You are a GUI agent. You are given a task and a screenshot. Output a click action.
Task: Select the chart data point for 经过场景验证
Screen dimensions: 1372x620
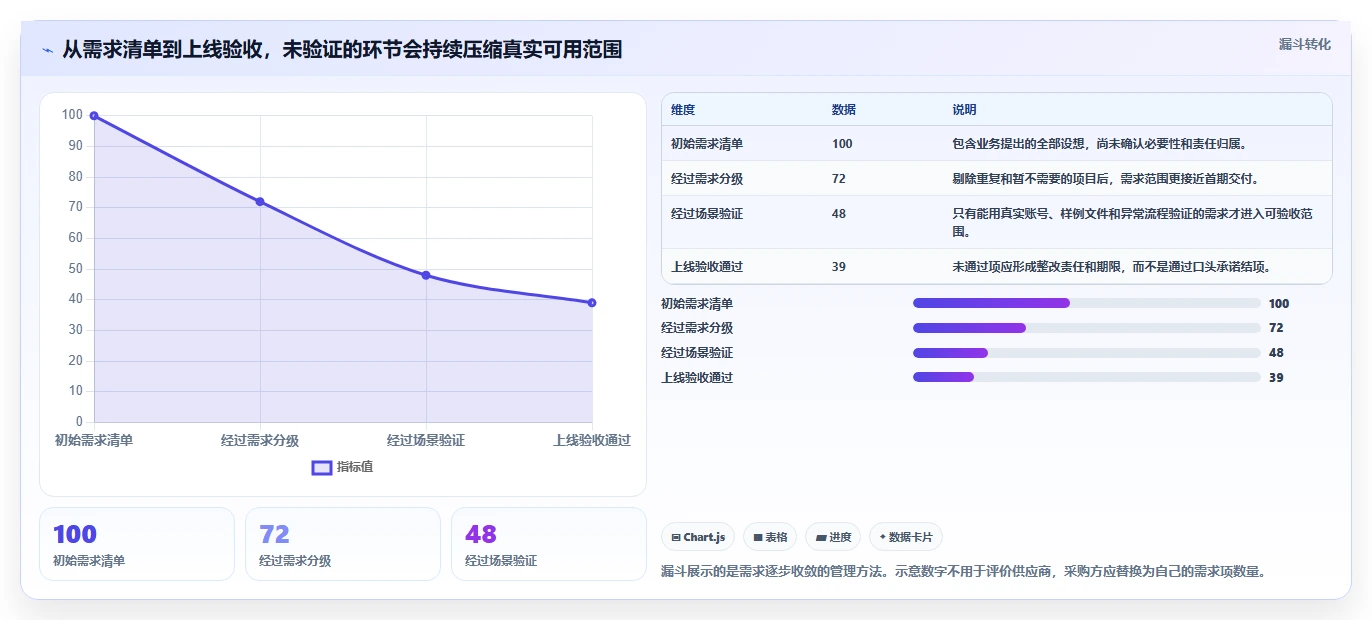click(426, 275)
